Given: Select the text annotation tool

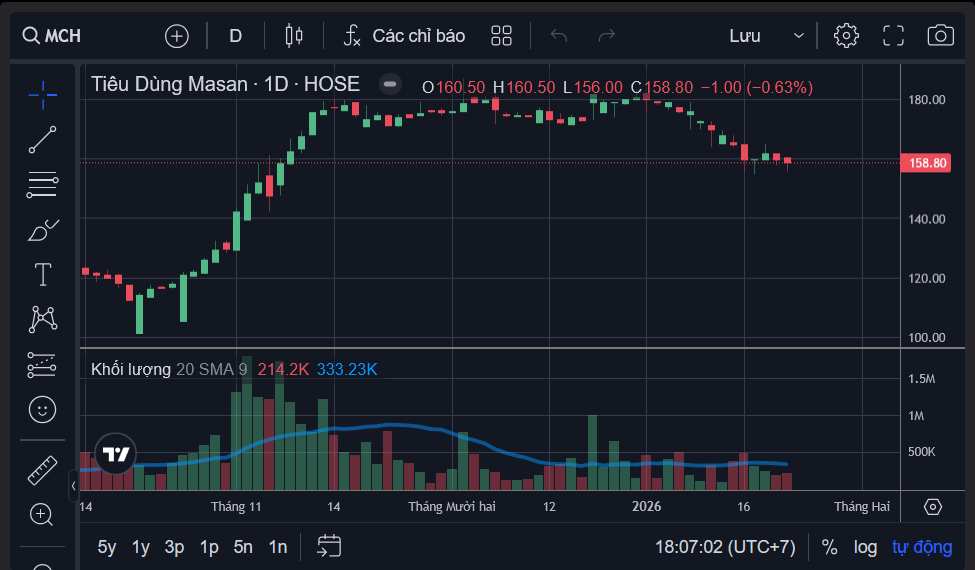Looking at the screenshot, I should (x=42, y=275).
